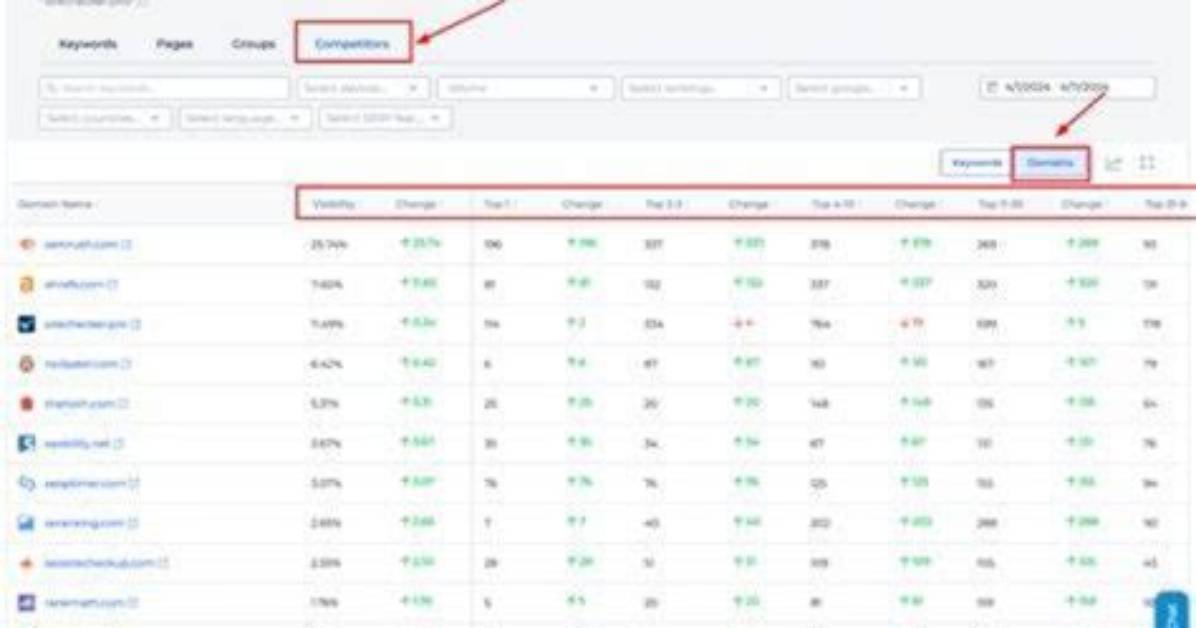Open the Select rankings dropdown

(x=701, y=89)
